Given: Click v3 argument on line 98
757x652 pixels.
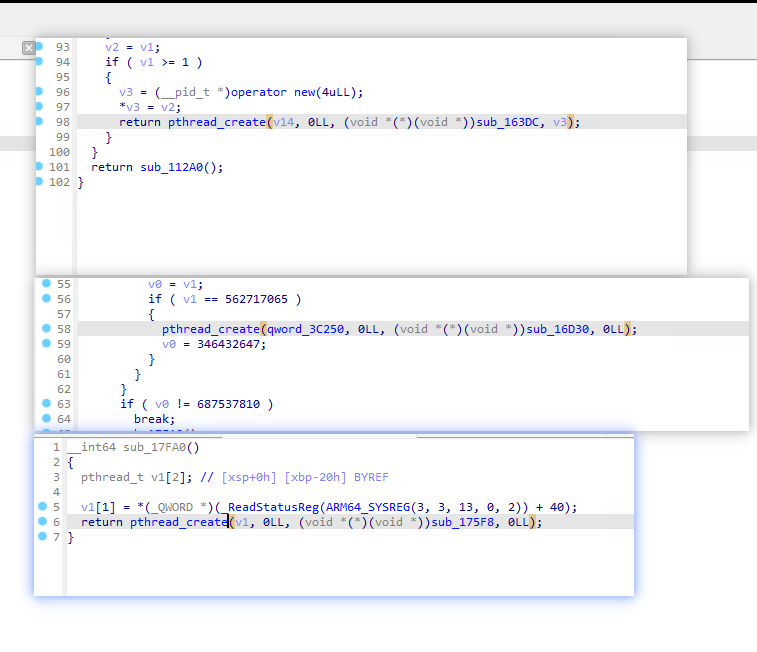Looking at the screenshot, I should click(x=560, y=123).
